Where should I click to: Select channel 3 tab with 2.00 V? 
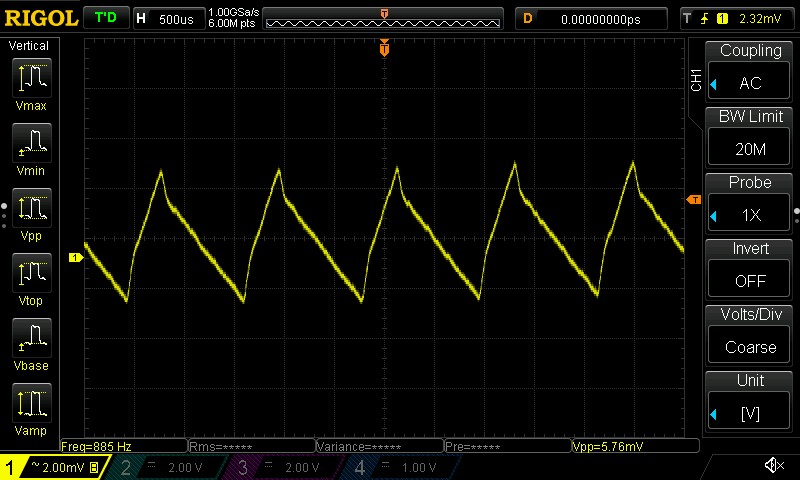click(281, 467)
